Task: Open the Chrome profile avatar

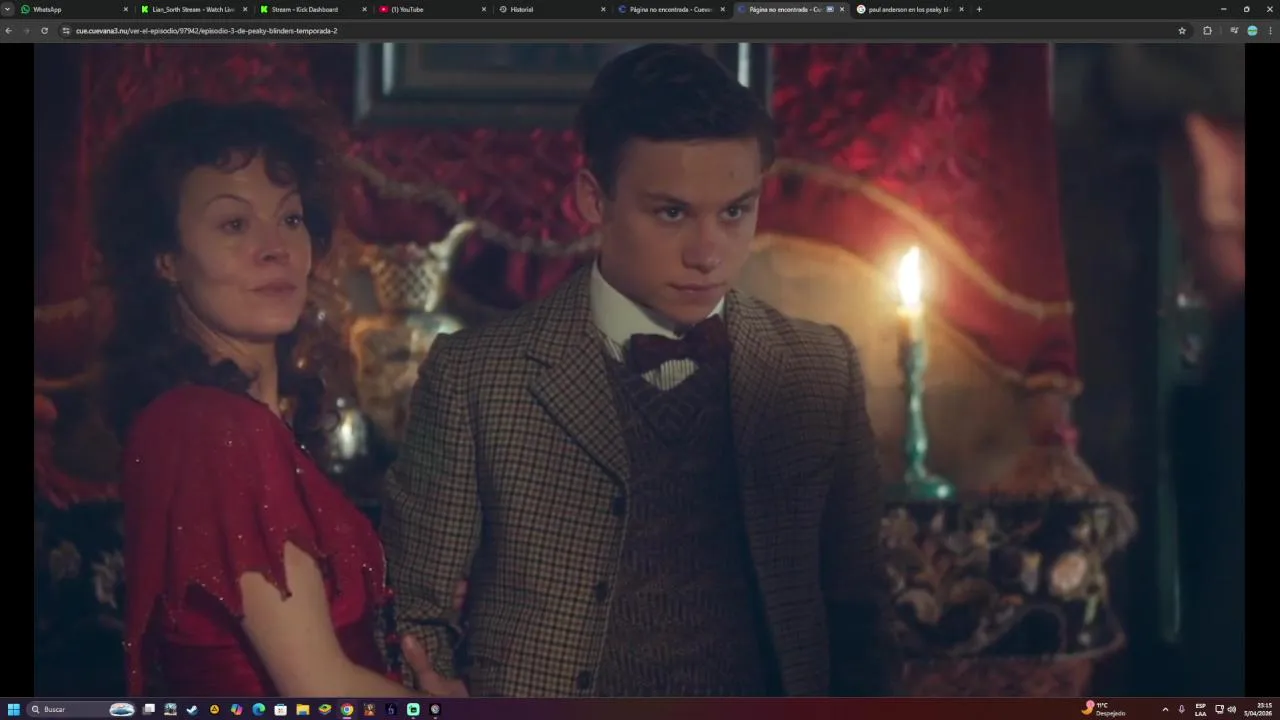Action: 1252,31
